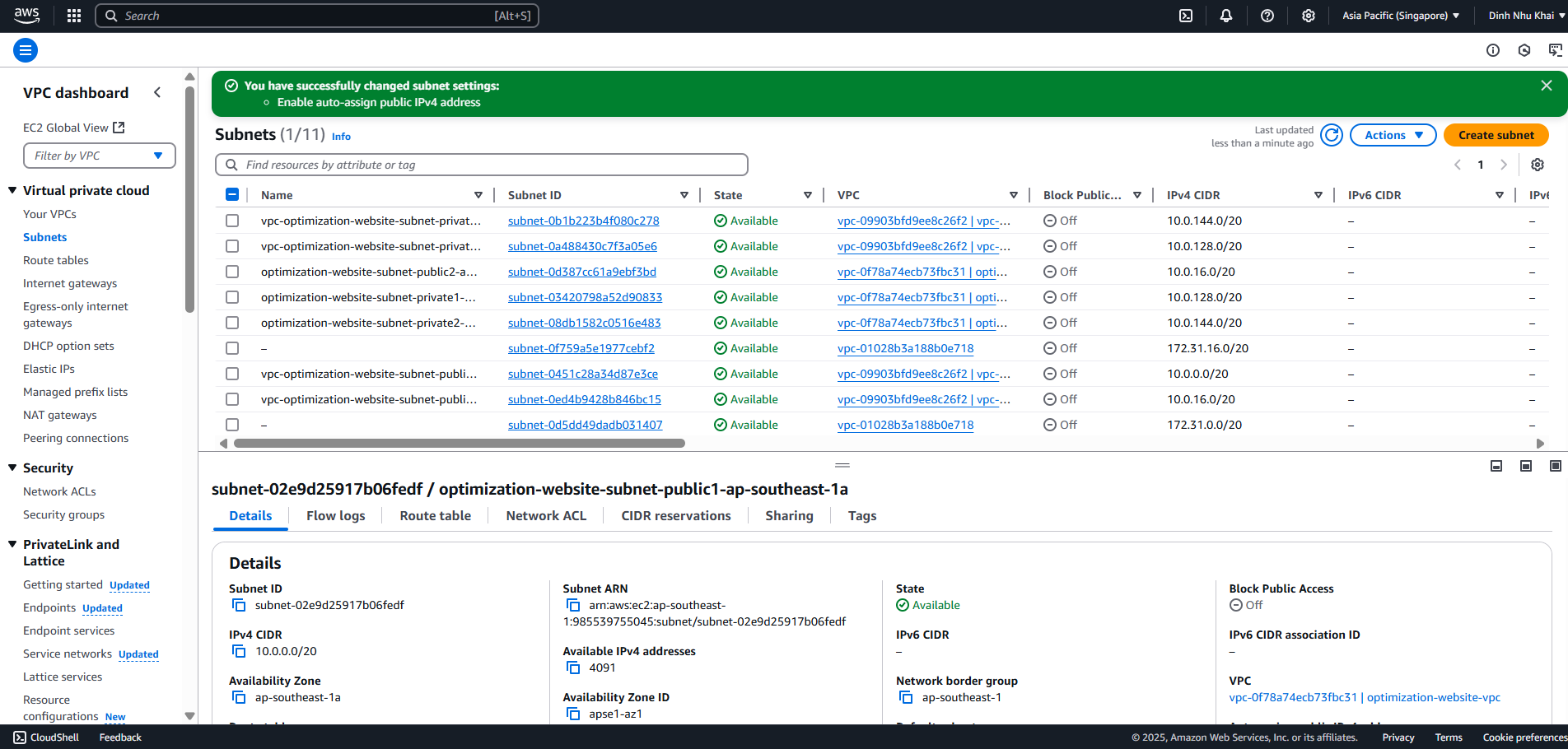Launch CloudShell from the top bar icon
1568x749 pixels.
tap(1186, 16)
